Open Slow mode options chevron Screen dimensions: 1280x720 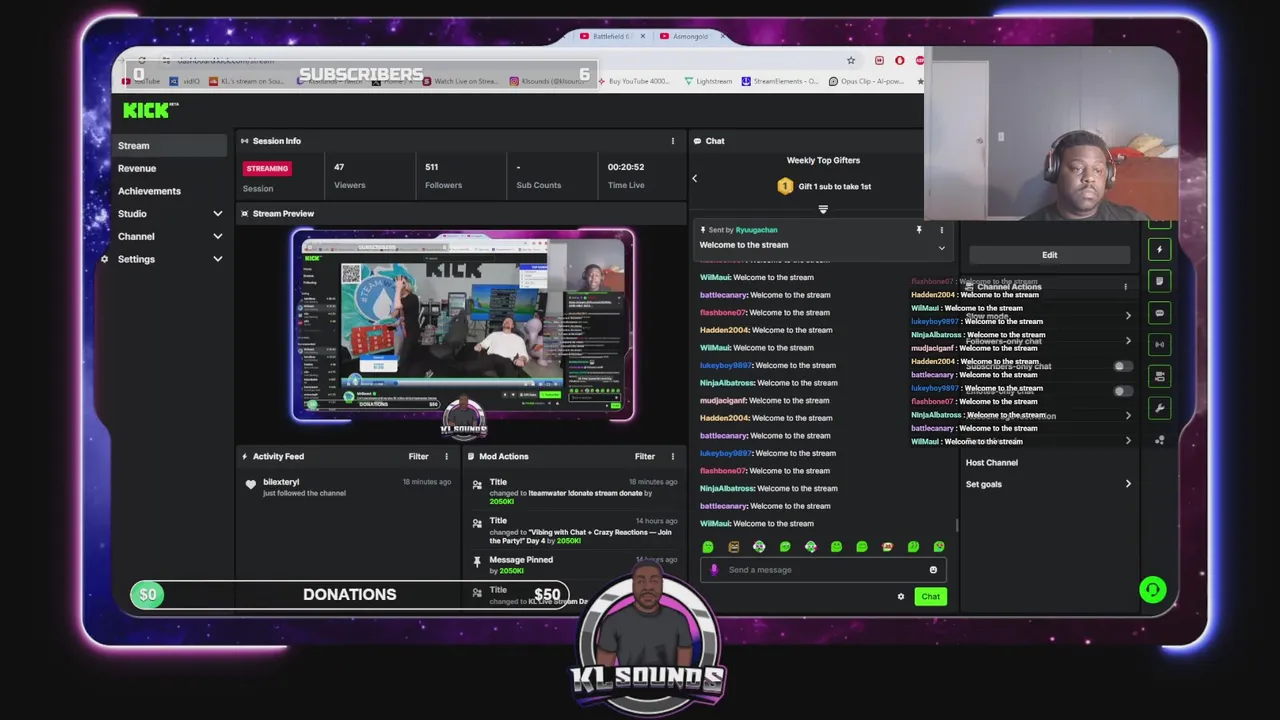coord(1128,316)
